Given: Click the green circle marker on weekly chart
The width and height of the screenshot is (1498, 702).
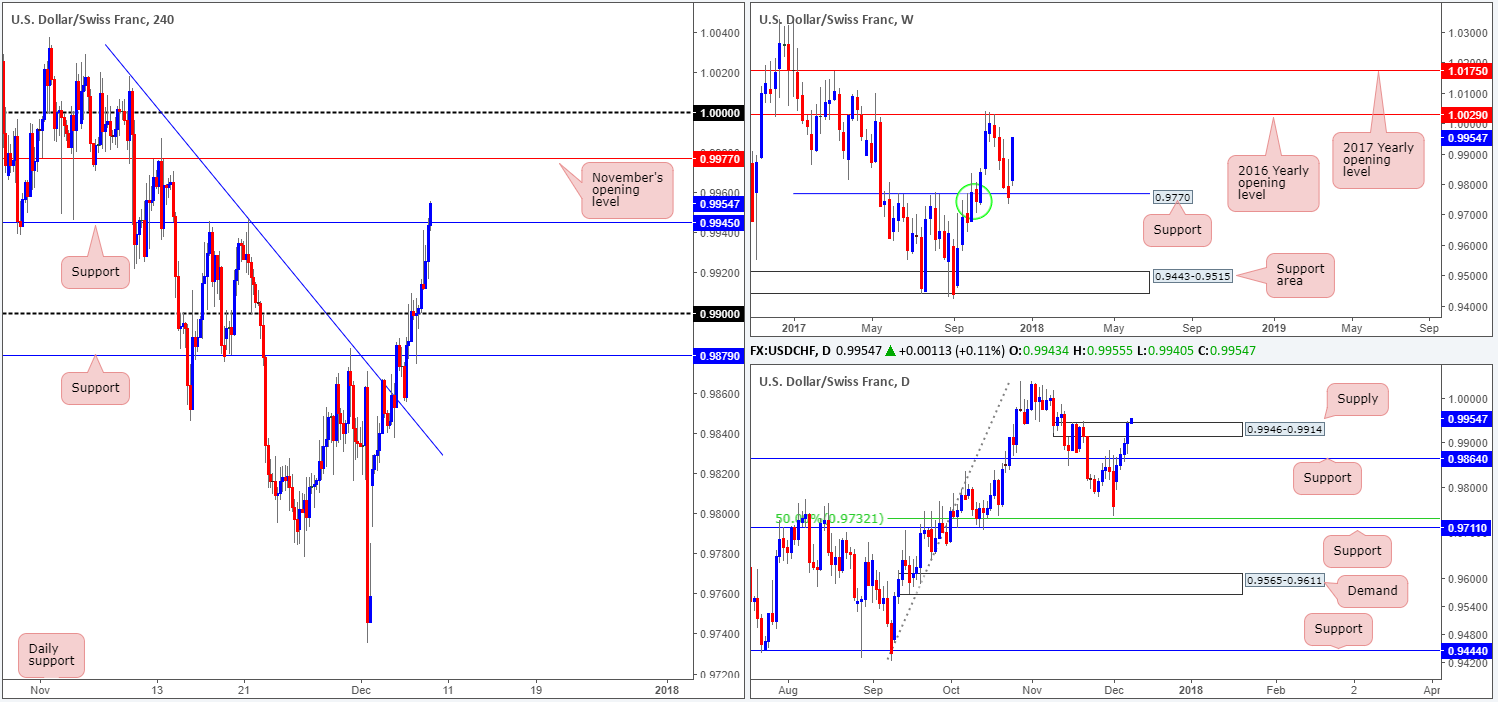Looking at the screenshot, I should [974, 200].
